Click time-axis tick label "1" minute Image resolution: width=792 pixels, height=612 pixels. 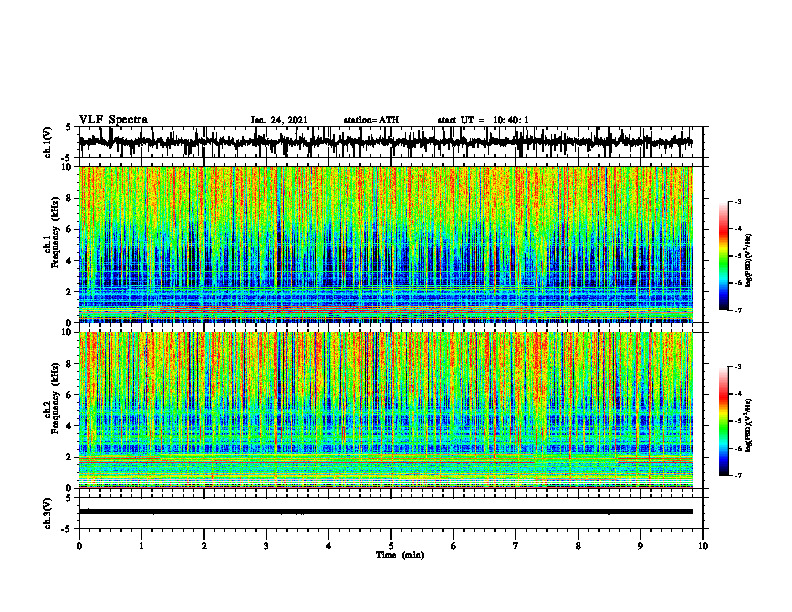141,546
